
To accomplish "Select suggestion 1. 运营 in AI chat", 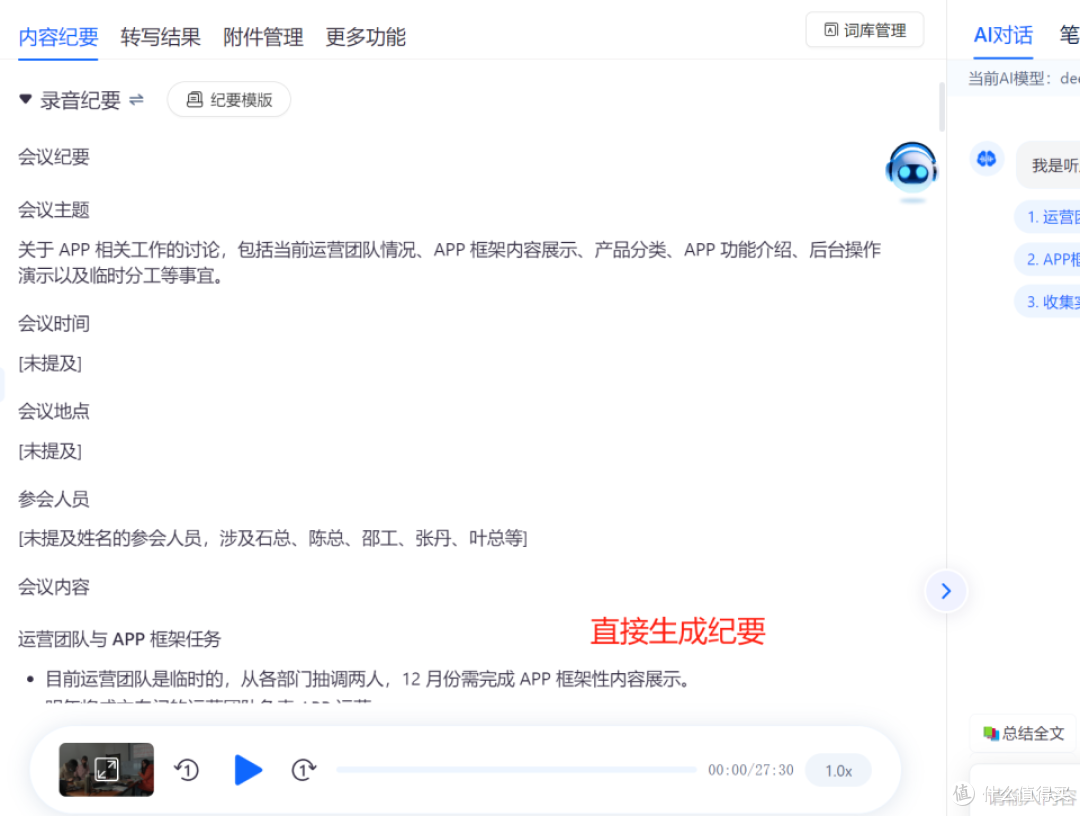I will [1048, 218].
